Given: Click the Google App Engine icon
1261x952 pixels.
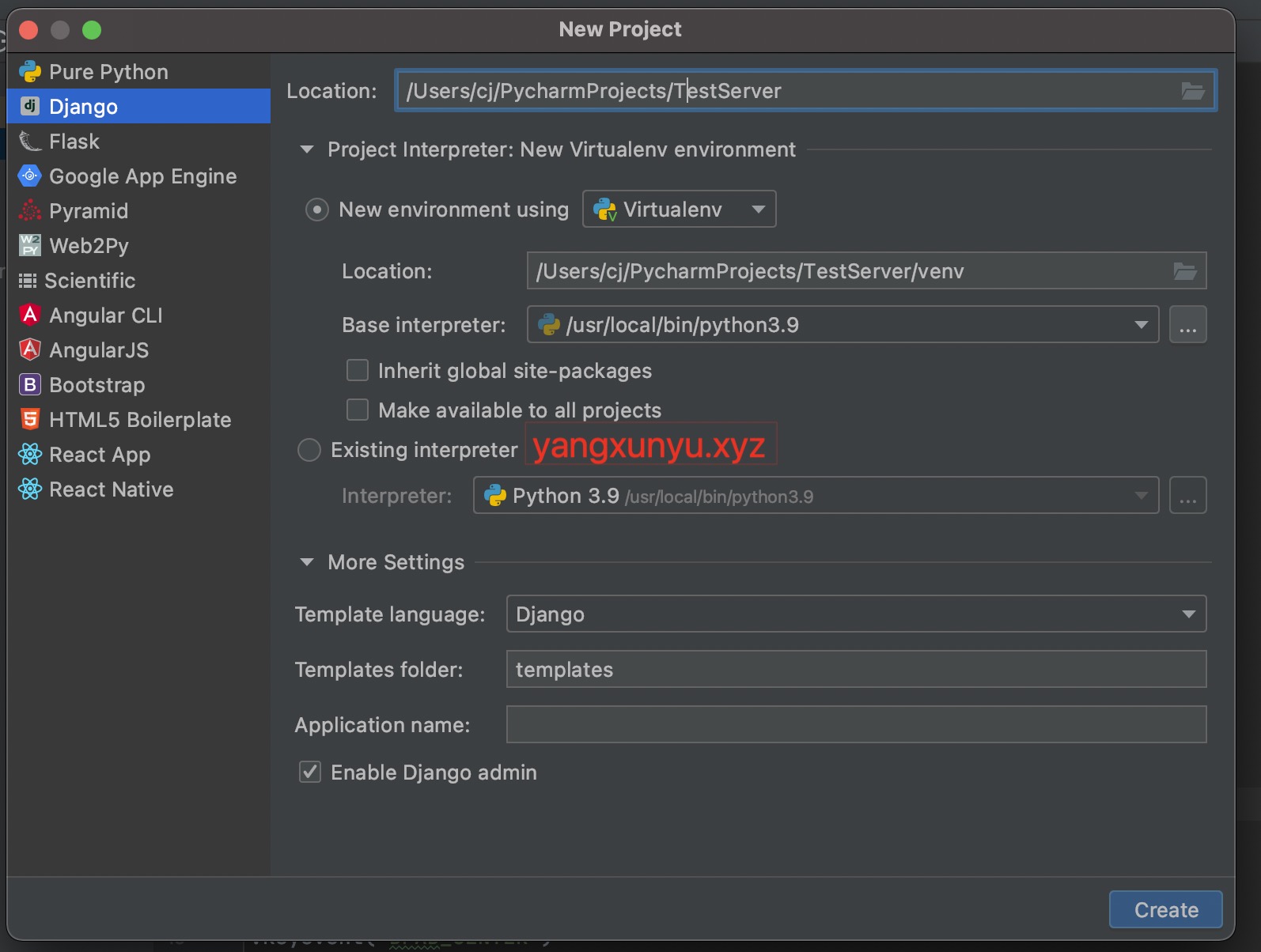Looking at the screenshot, I should (x=30, y=176).
